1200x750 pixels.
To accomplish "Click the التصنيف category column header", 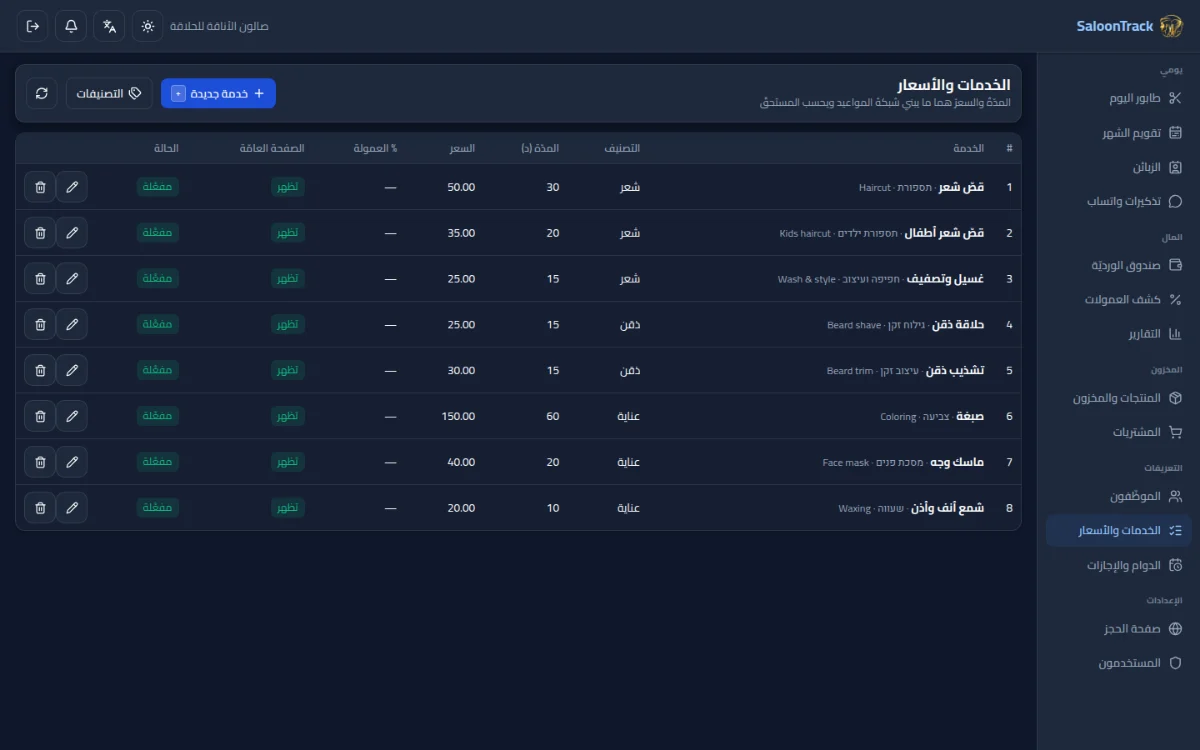I will [x=622, y=148].
